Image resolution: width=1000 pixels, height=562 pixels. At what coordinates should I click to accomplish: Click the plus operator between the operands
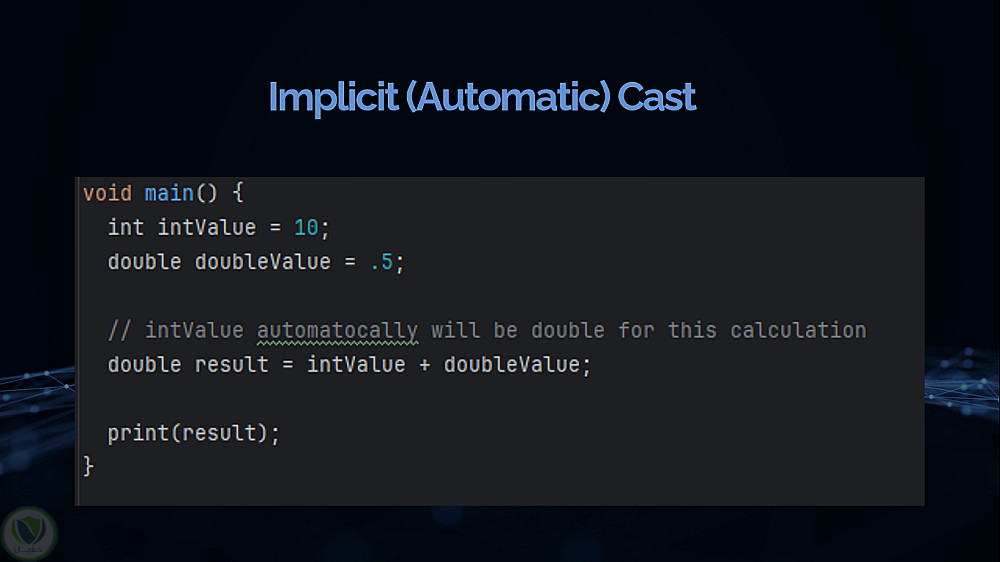pos(424,365)
